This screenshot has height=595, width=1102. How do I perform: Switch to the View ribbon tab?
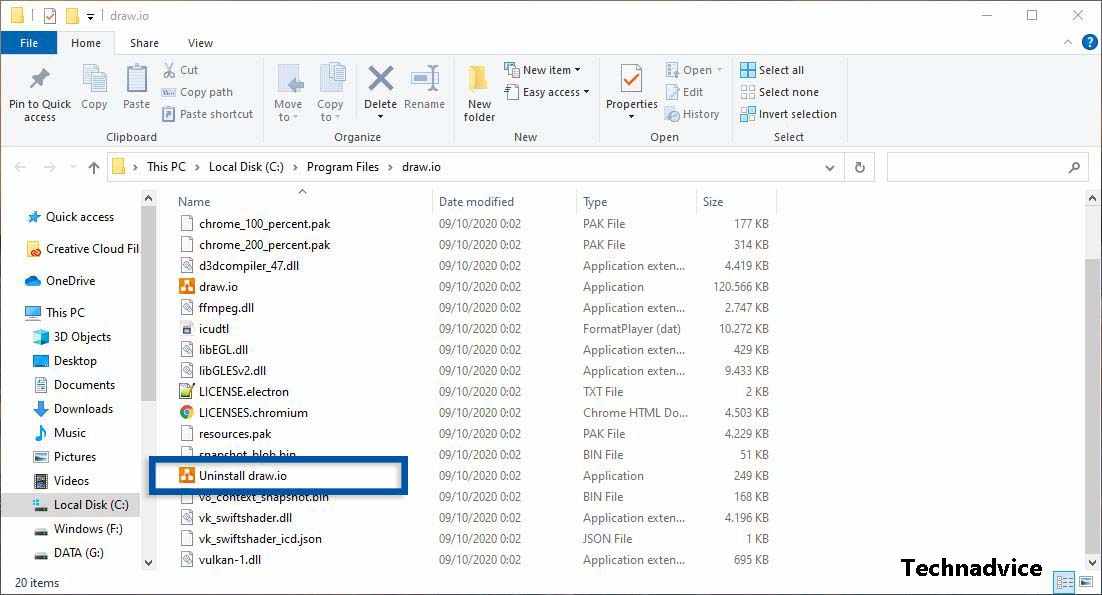(x=200, y=43)
